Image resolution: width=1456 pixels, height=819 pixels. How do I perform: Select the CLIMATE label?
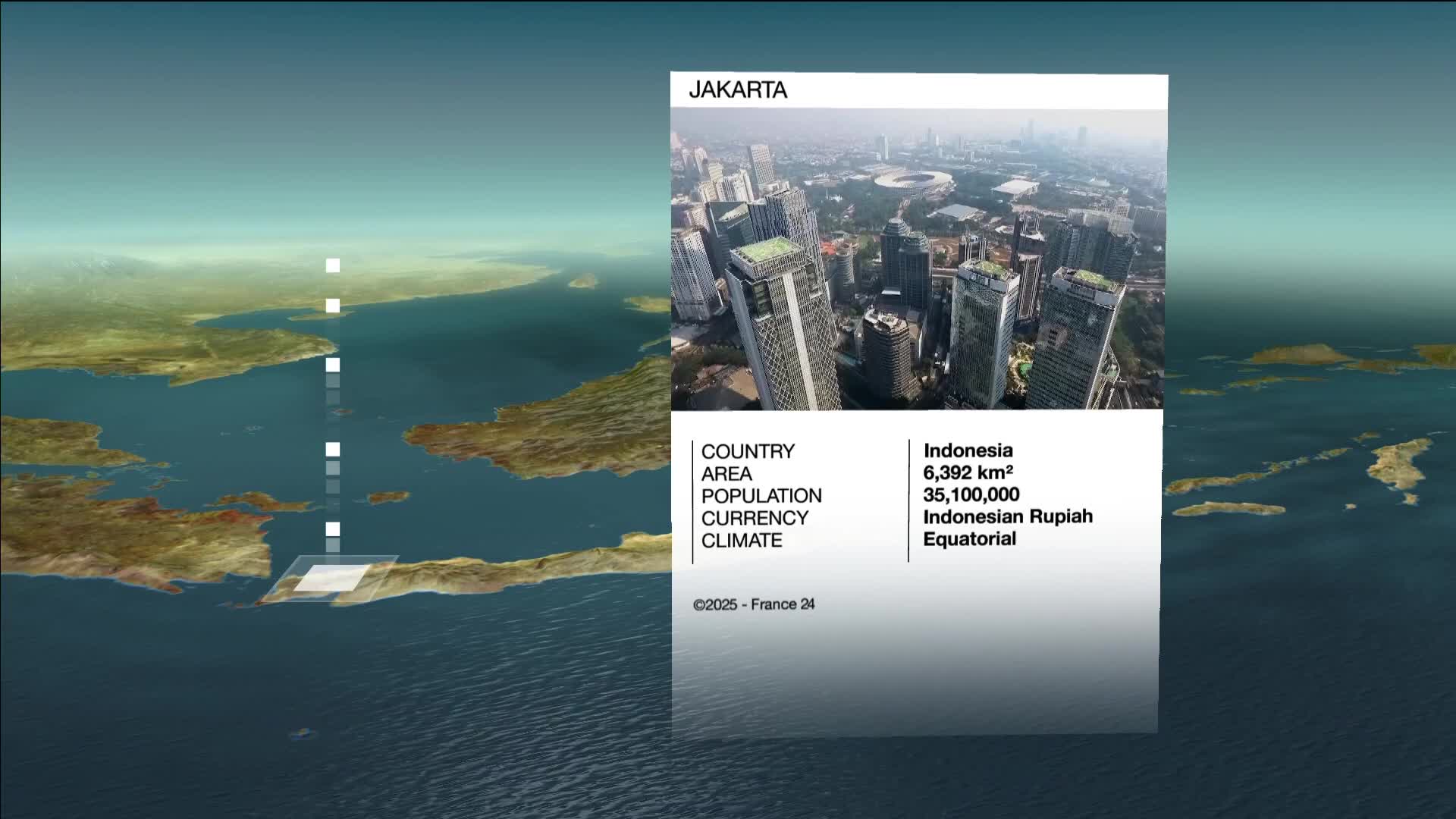coord(741,541)
